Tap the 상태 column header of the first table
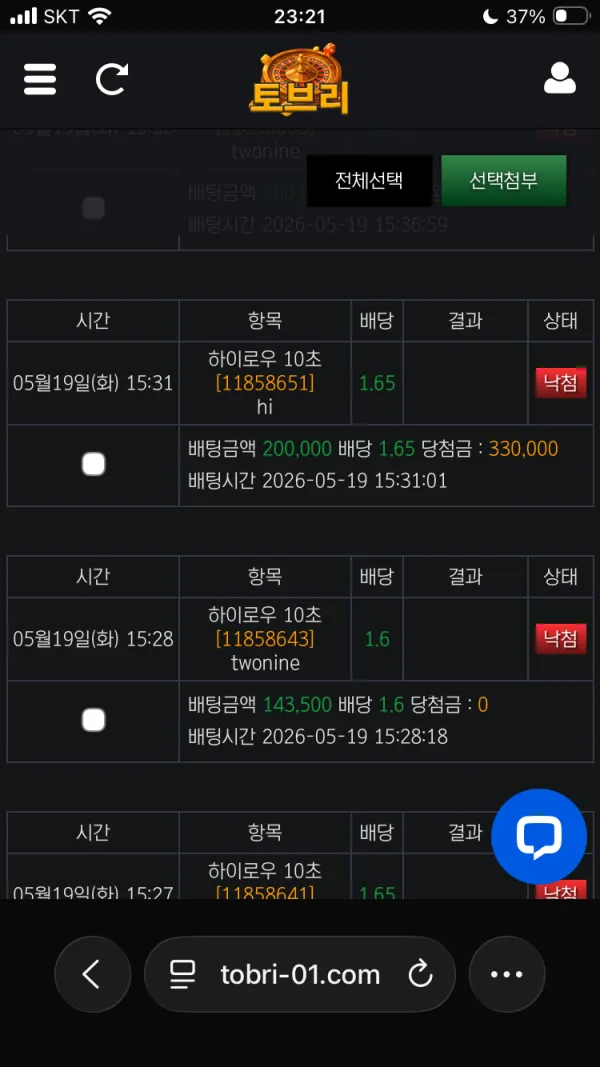The width and height of the screenshot is (600, 1067). (561, 321)
